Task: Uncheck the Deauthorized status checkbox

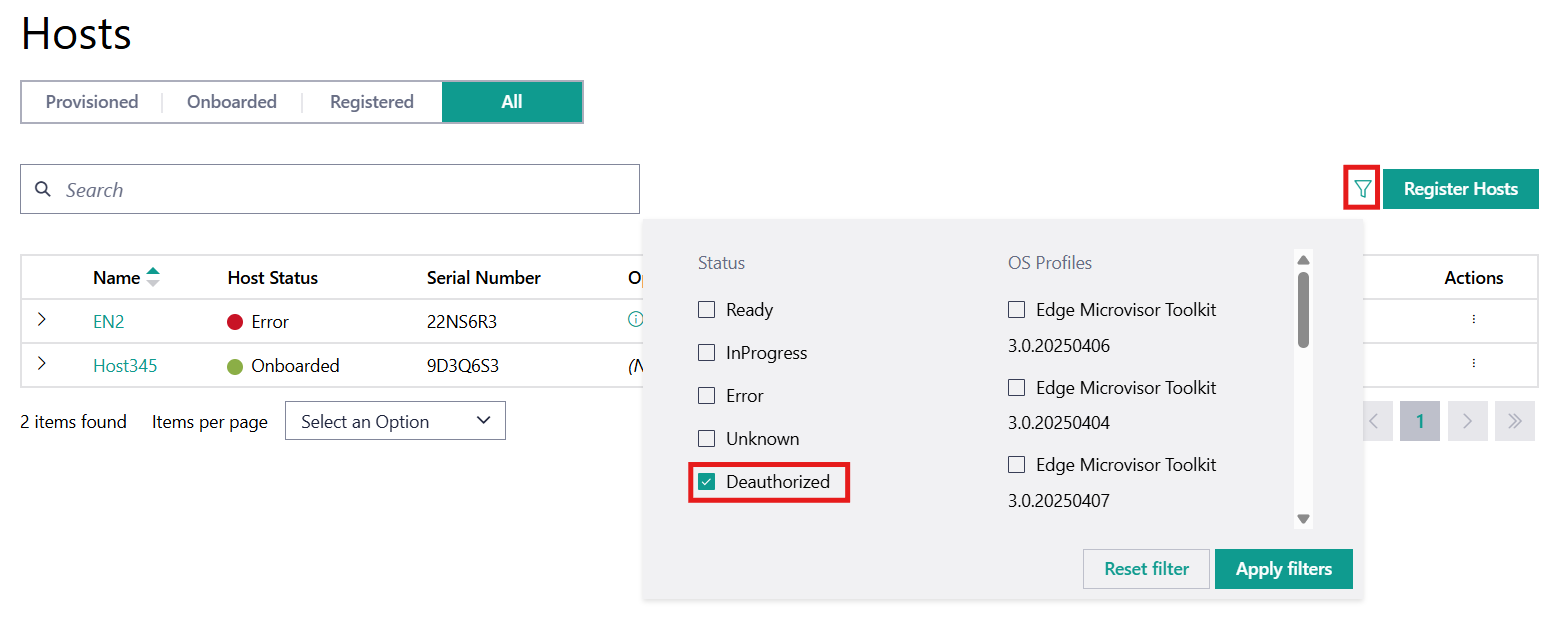Action: coord(707,482)
